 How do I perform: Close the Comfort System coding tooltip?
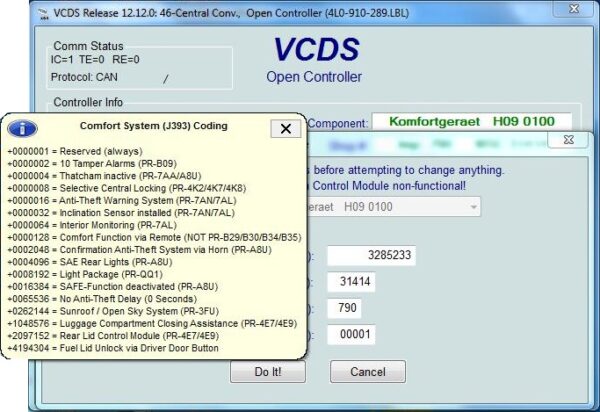[x=285, y=129]
